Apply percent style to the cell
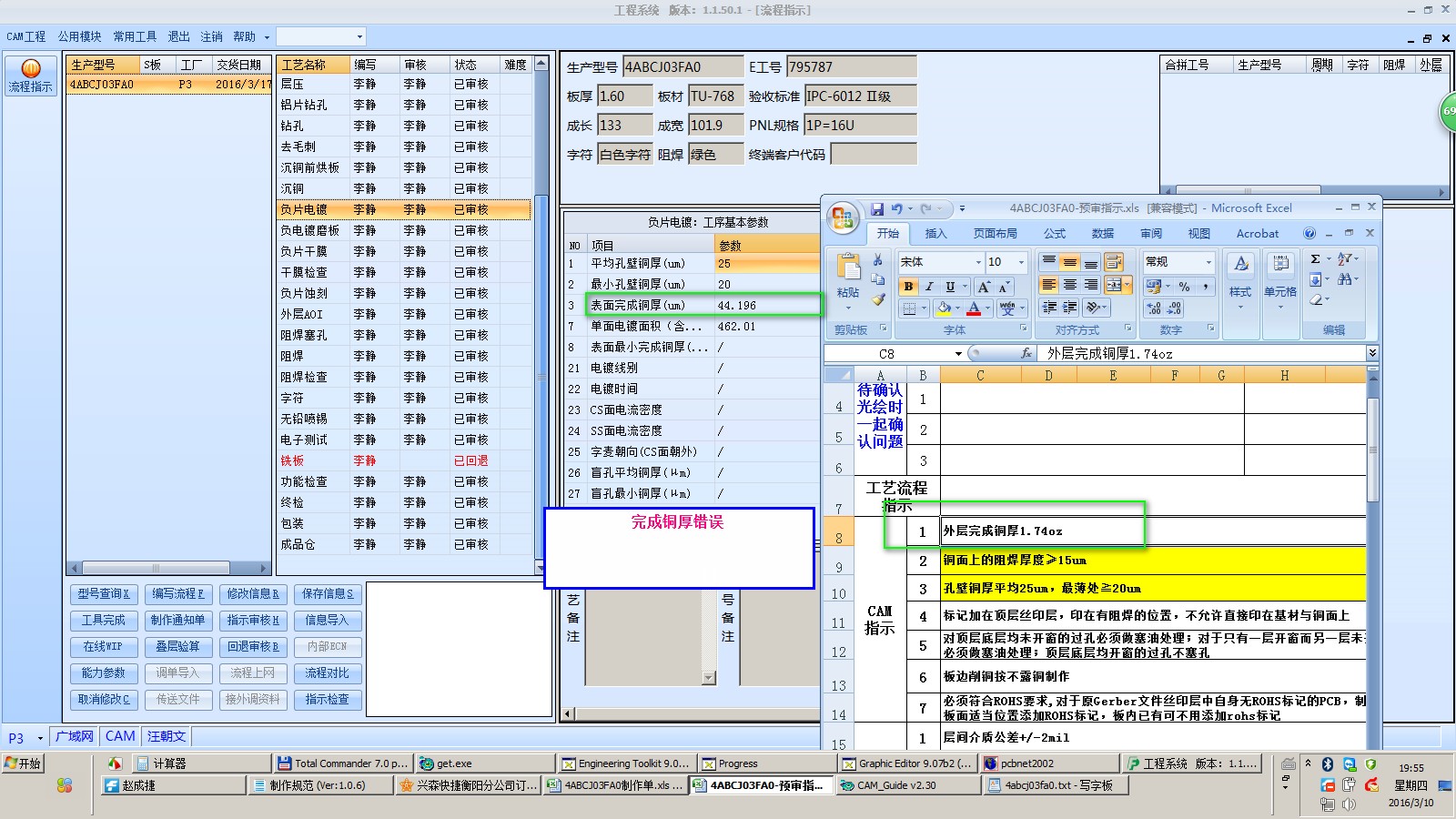 1185,287
